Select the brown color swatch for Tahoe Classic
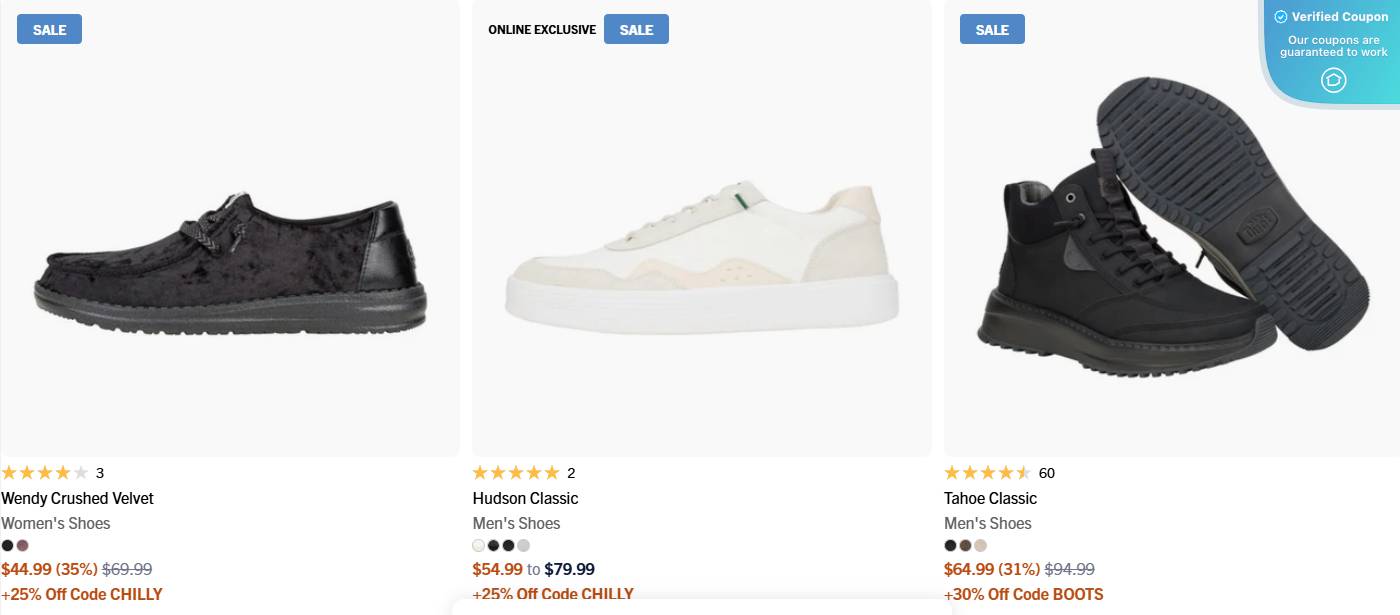The image size is (1400, 615). click(965, 545)
